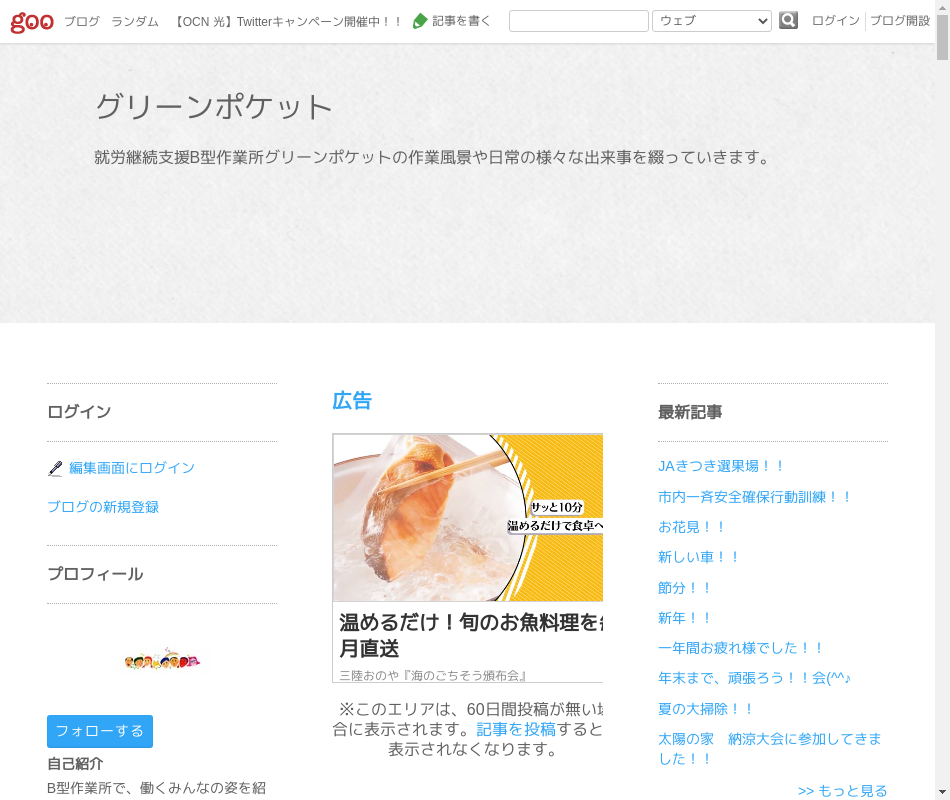Open the fish dish ad image
Screen dimensions: 950x800
point(468,518)
